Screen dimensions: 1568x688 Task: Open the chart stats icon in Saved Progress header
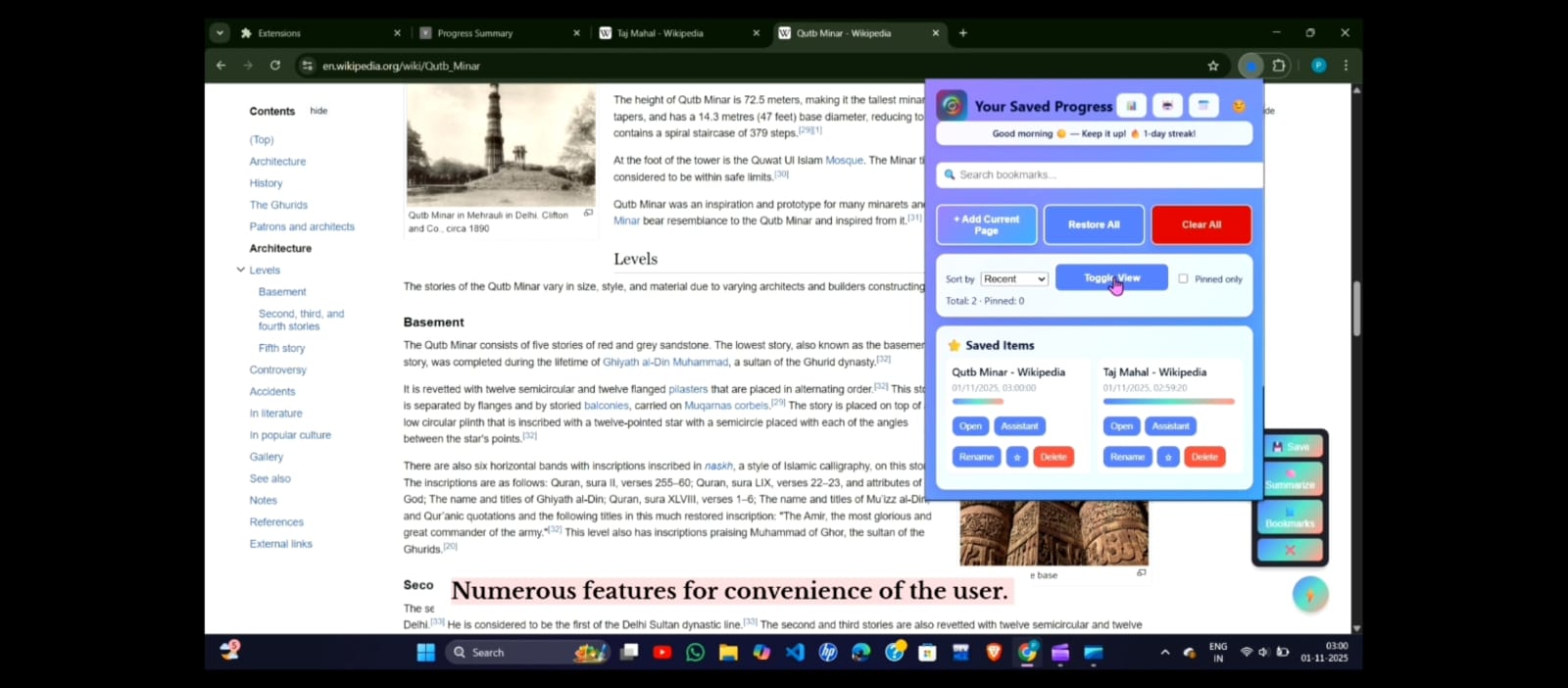(x=1131, y=106)
